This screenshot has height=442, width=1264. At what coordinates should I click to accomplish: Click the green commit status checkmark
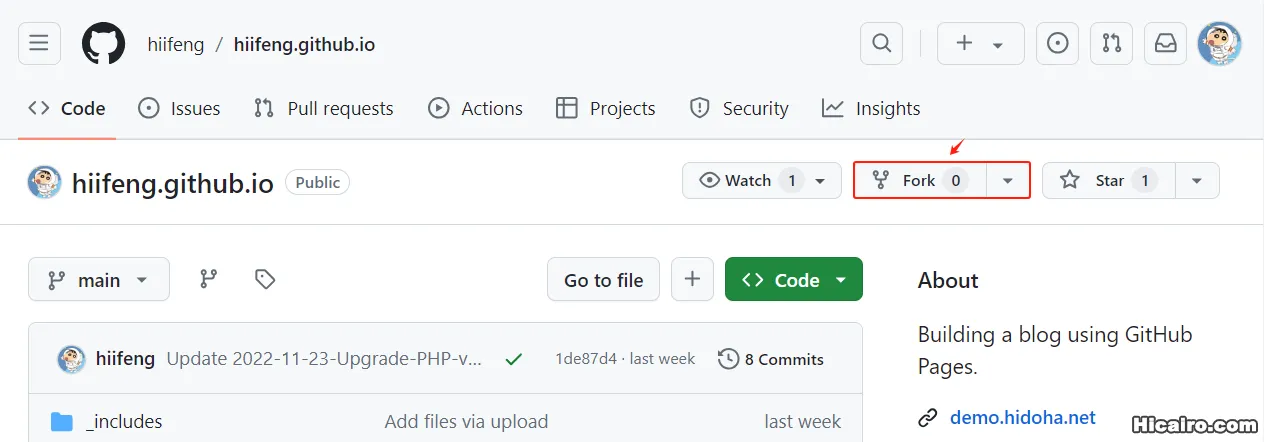[514, 359]
